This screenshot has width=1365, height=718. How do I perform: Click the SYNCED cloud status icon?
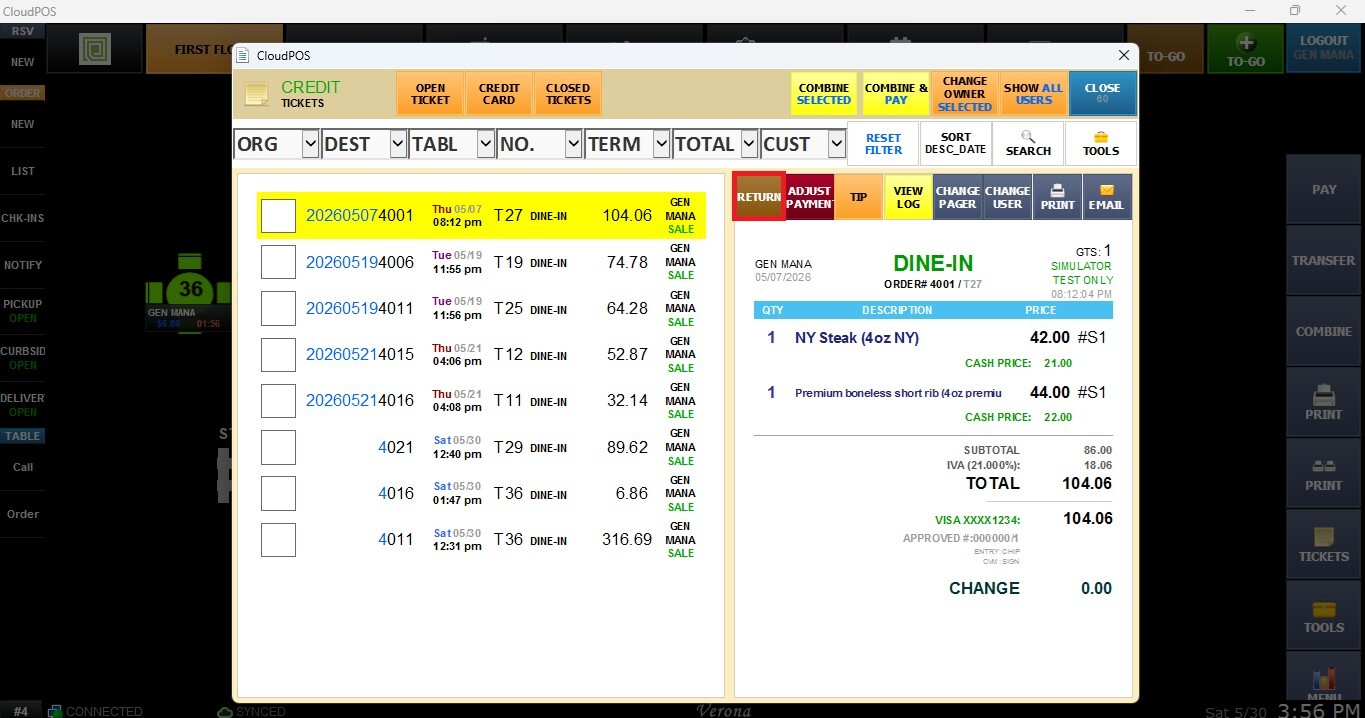tap(225, 711)
